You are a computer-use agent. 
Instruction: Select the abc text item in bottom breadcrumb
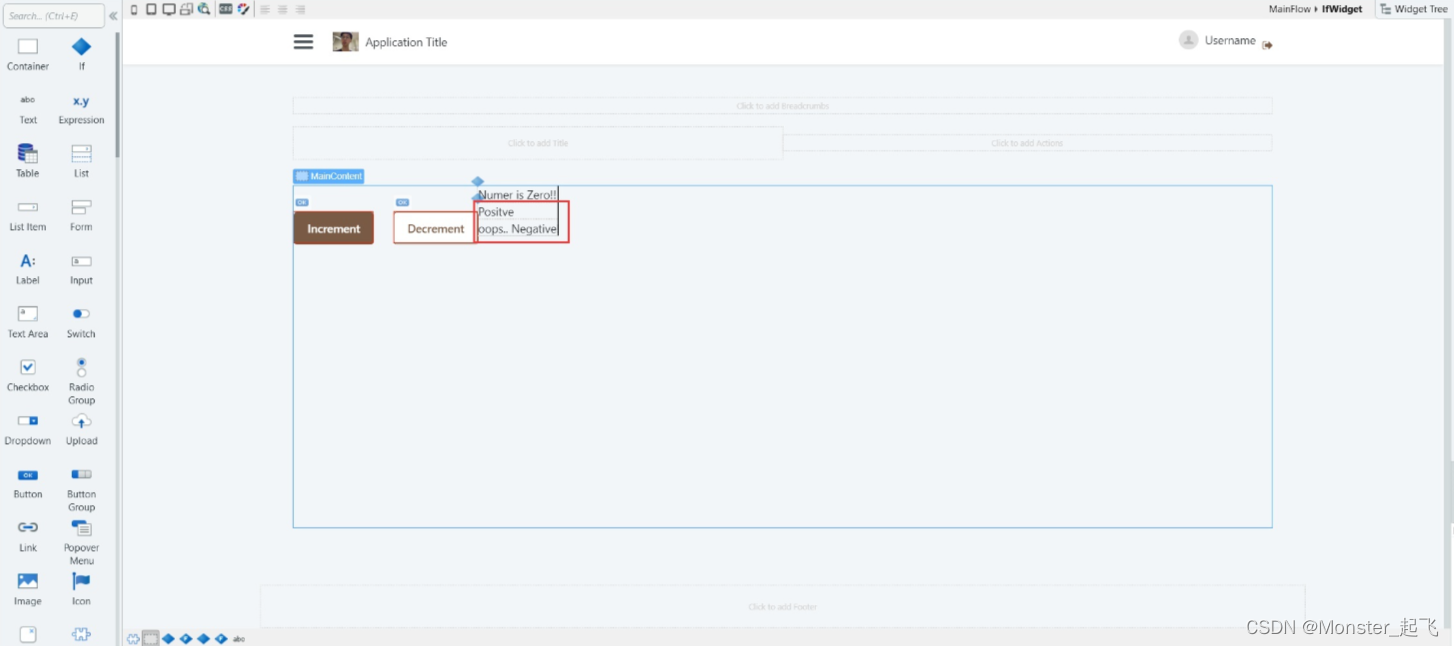[239, 638]
